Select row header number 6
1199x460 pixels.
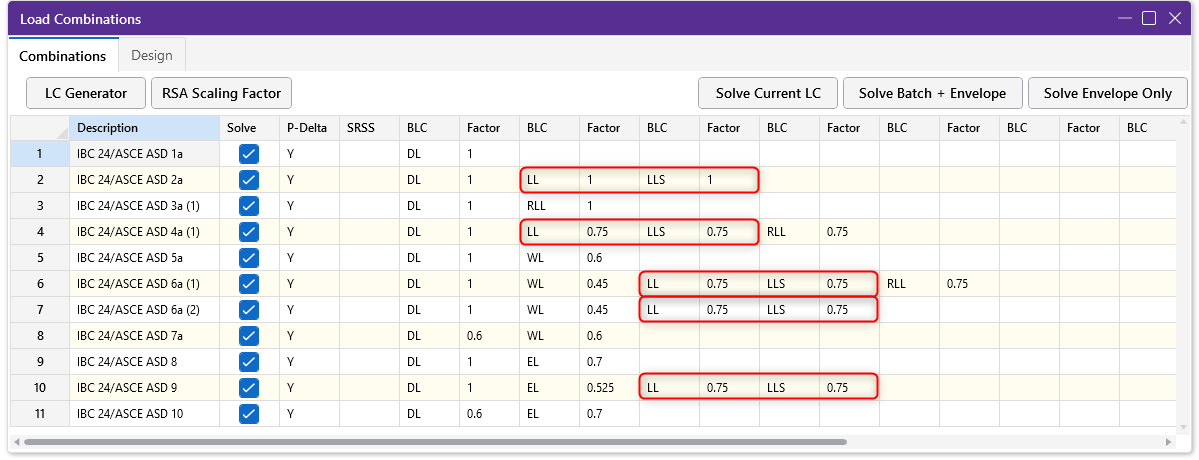40,283
